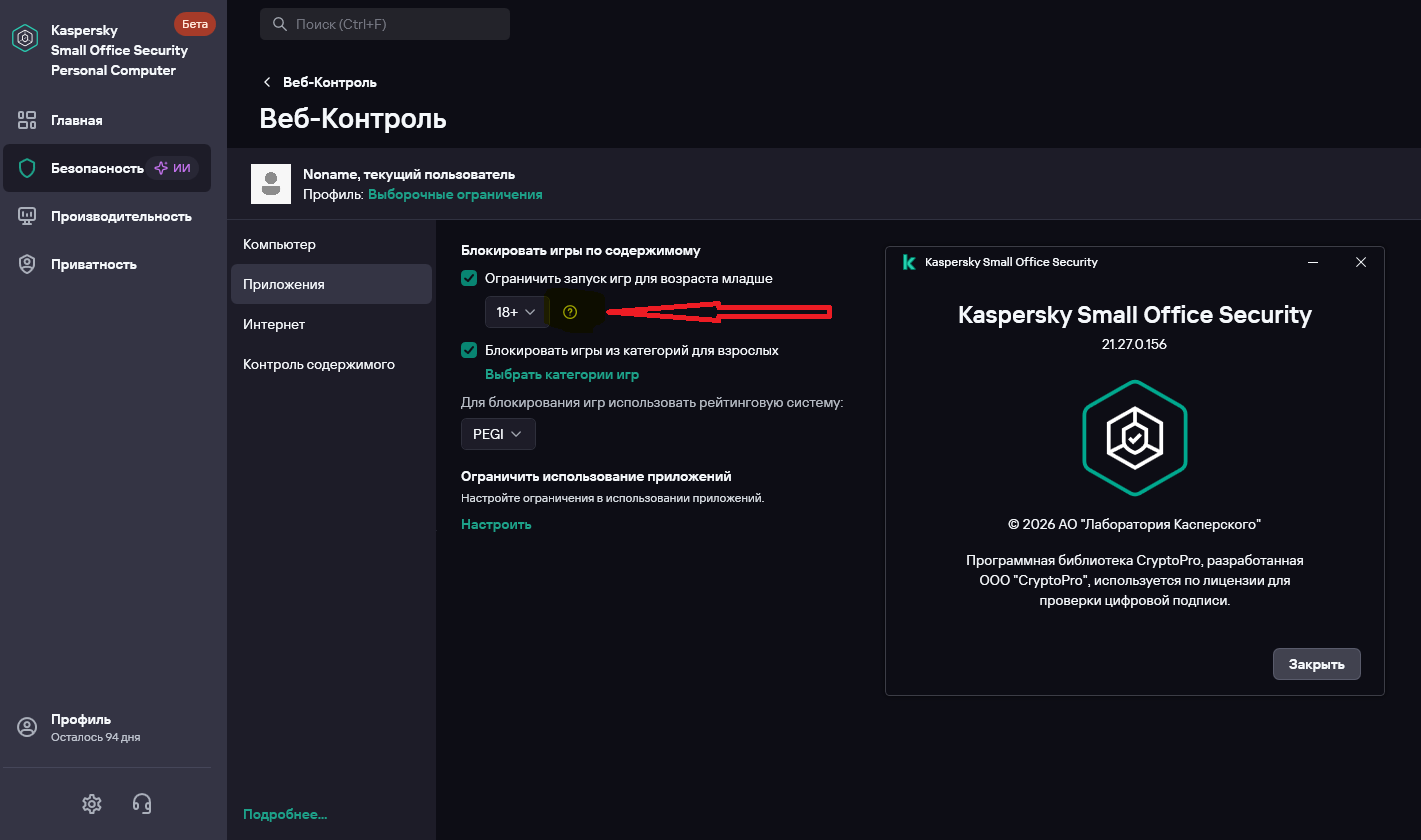This screenshot has width=1421, height=840.
Task: Click the Ограничить использование приложений heading
Action: (596, 476)
